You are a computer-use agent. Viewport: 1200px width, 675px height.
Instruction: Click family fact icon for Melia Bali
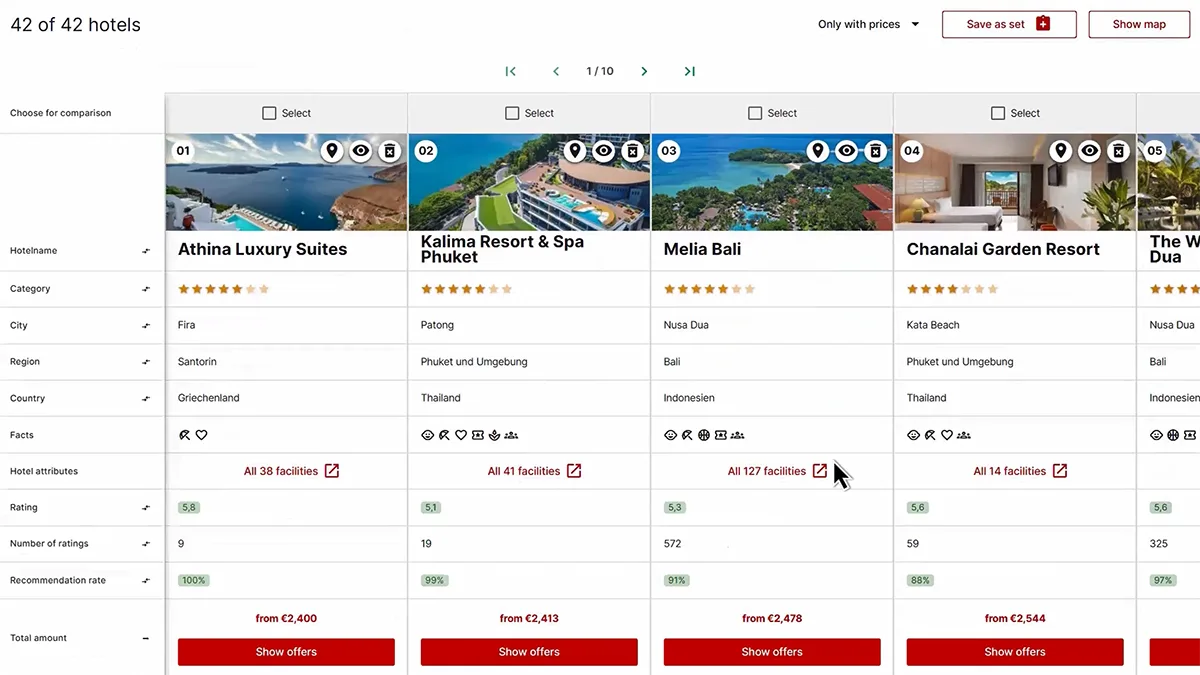pos(738,435)
